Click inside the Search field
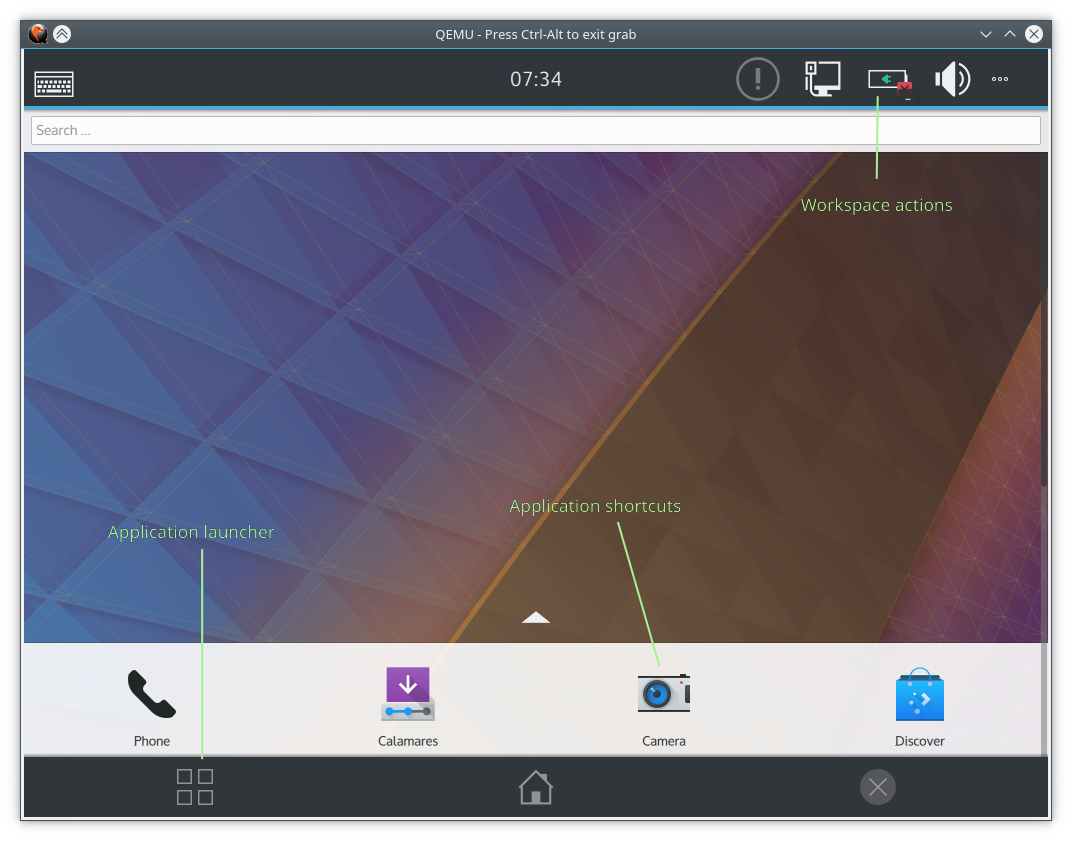Image resolution: width=1072 pixels, height=841 pixels. (535, 131)
